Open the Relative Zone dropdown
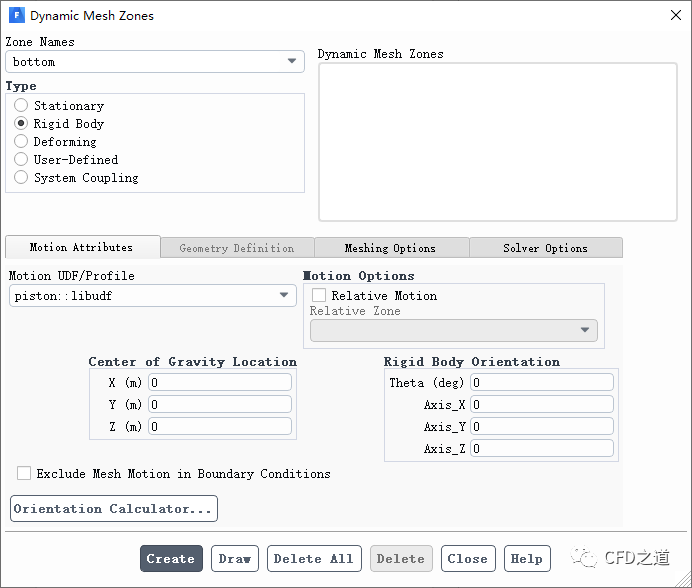 click(454, 331)
